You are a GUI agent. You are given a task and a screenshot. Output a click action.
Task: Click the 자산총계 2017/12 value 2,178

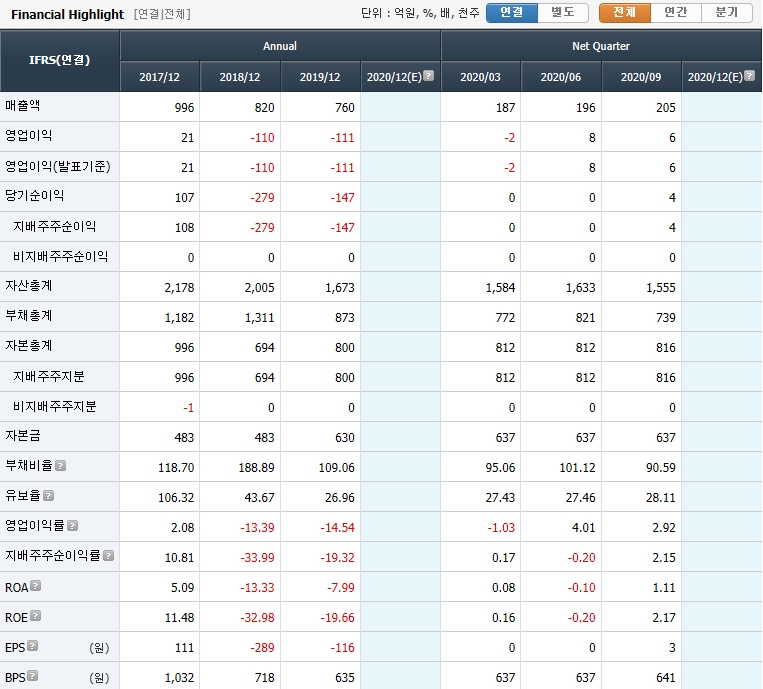pos(179,288)
